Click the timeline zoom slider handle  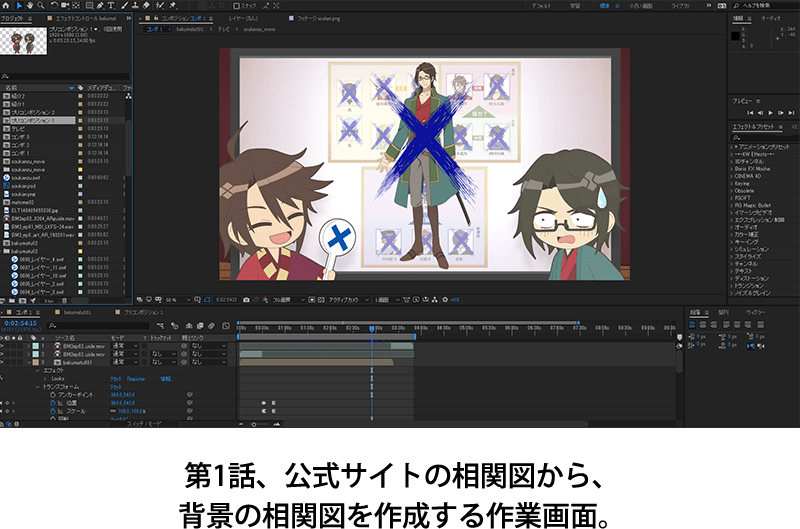254,424
